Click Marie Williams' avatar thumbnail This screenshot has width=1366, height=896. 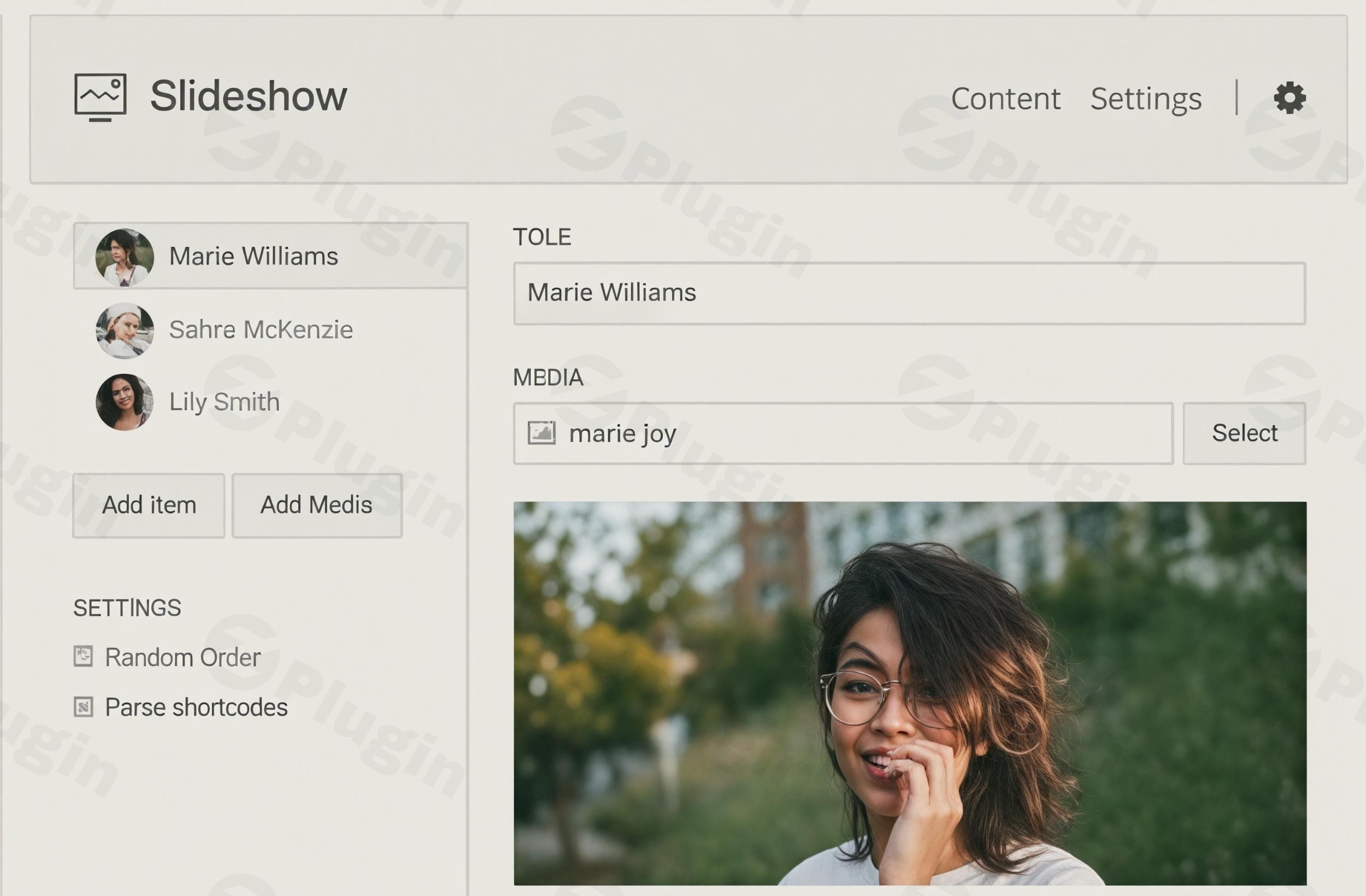tap(125, 257)
